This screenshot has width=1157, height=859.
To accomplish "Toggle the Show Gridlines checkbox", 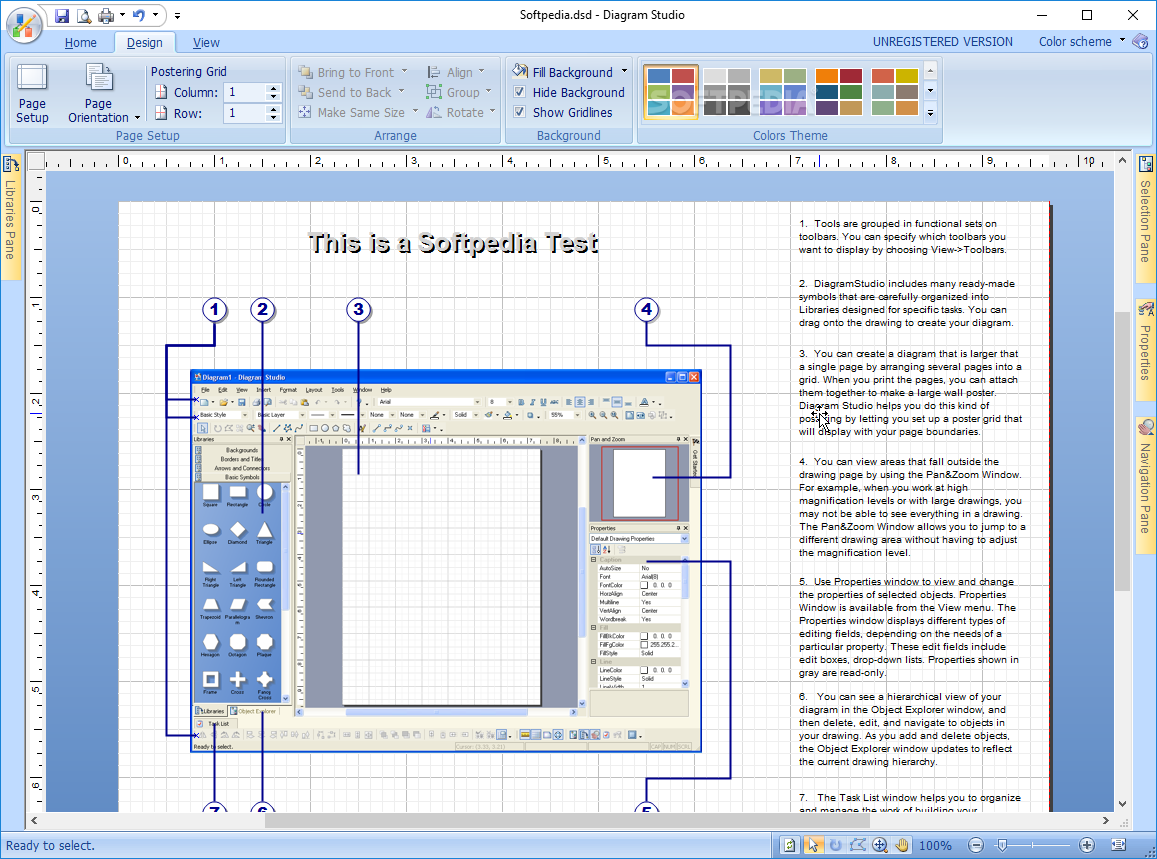I will [x=519, y=112].
